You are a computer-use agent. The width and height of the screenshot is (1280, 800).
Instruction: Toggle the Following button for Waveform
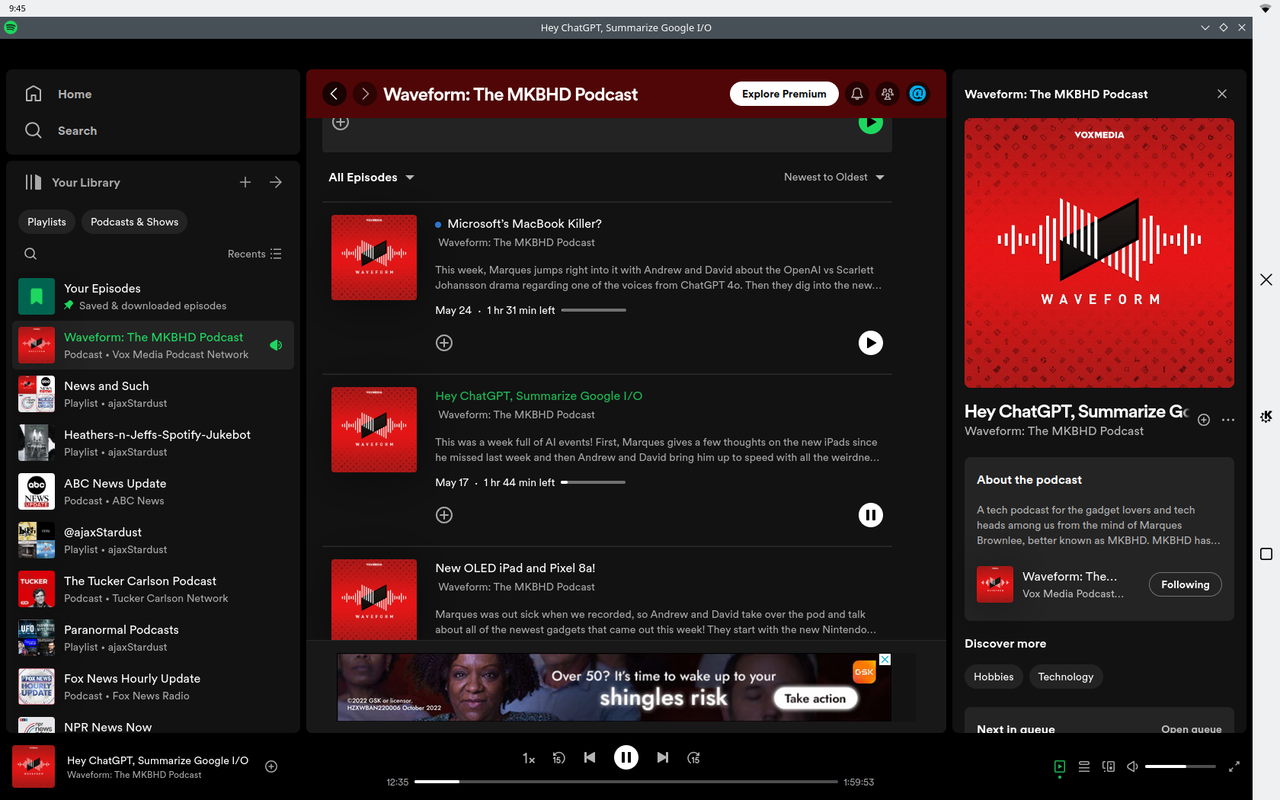(1185, 585)
